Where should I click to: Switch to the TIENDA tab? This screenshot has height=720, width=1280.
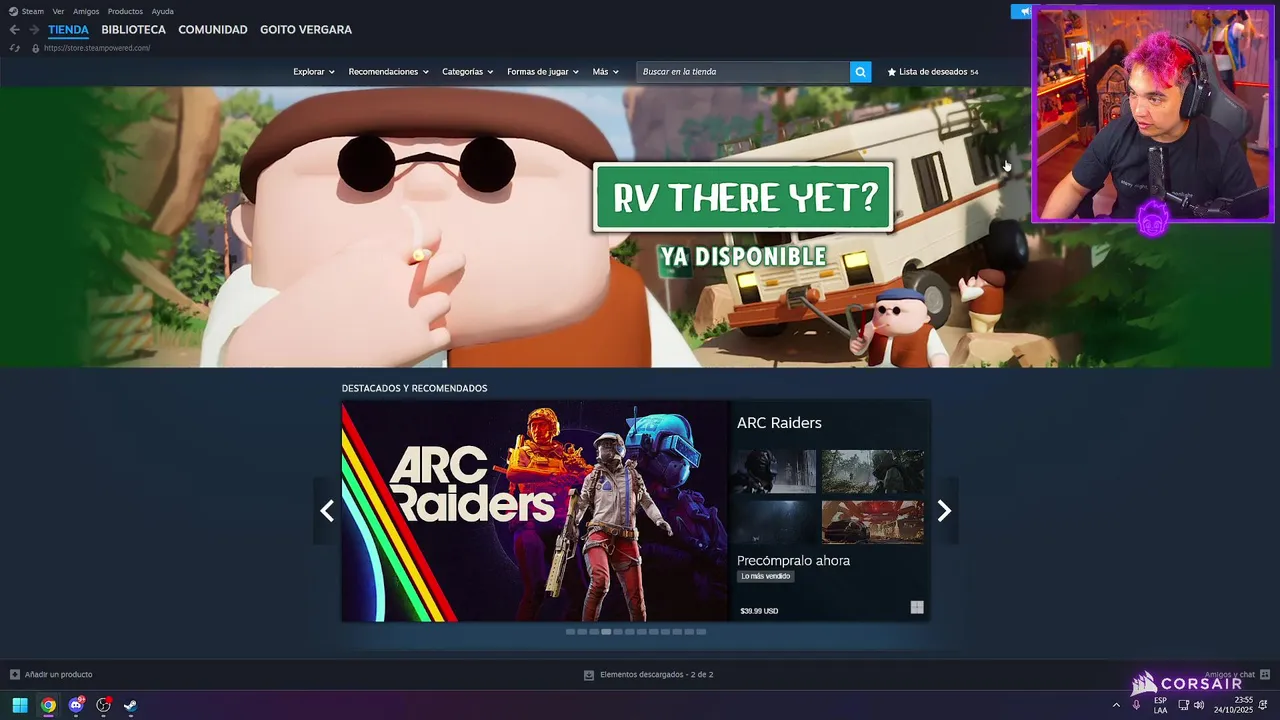68,30
